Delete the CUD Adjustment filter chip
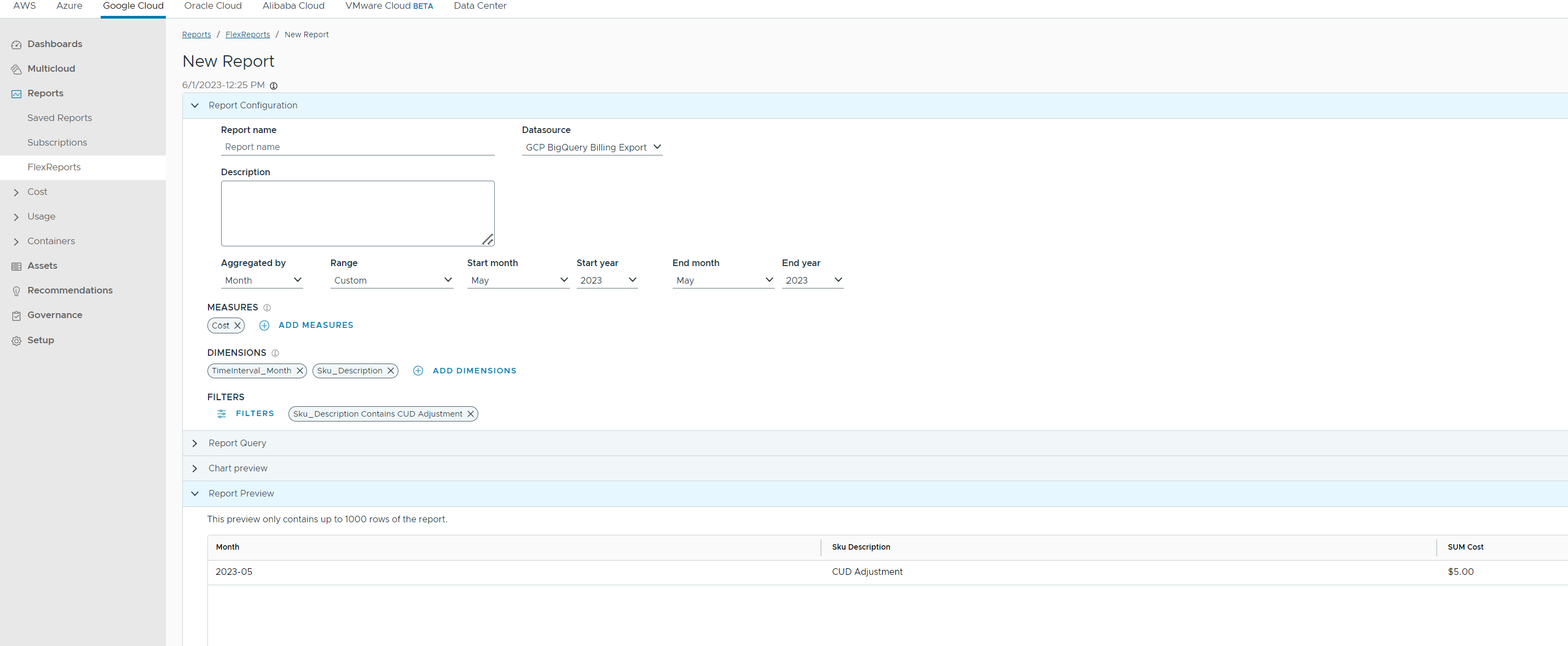The height and width of the screenshot is (646, 1568). pyautogui.click(x=471, y=414)
